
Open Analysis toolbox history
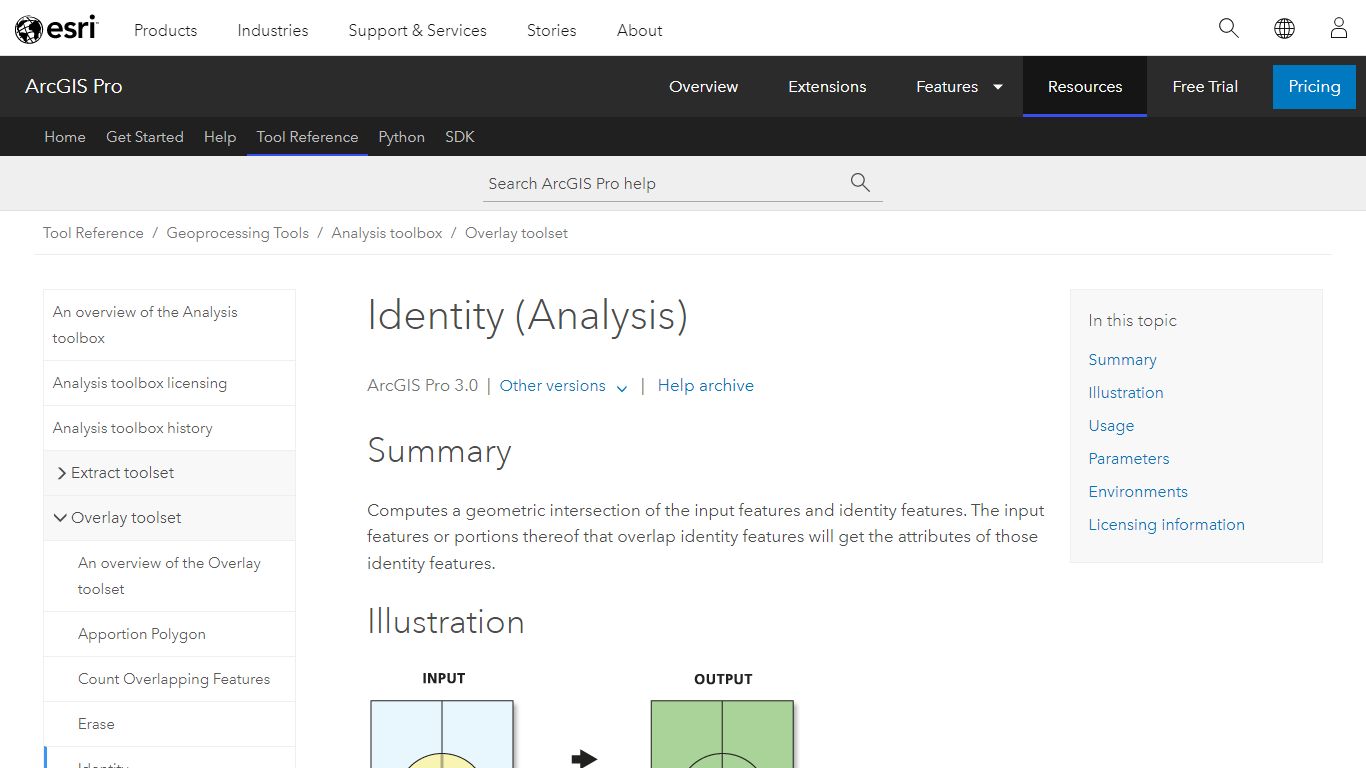click(x=169, y=428)
